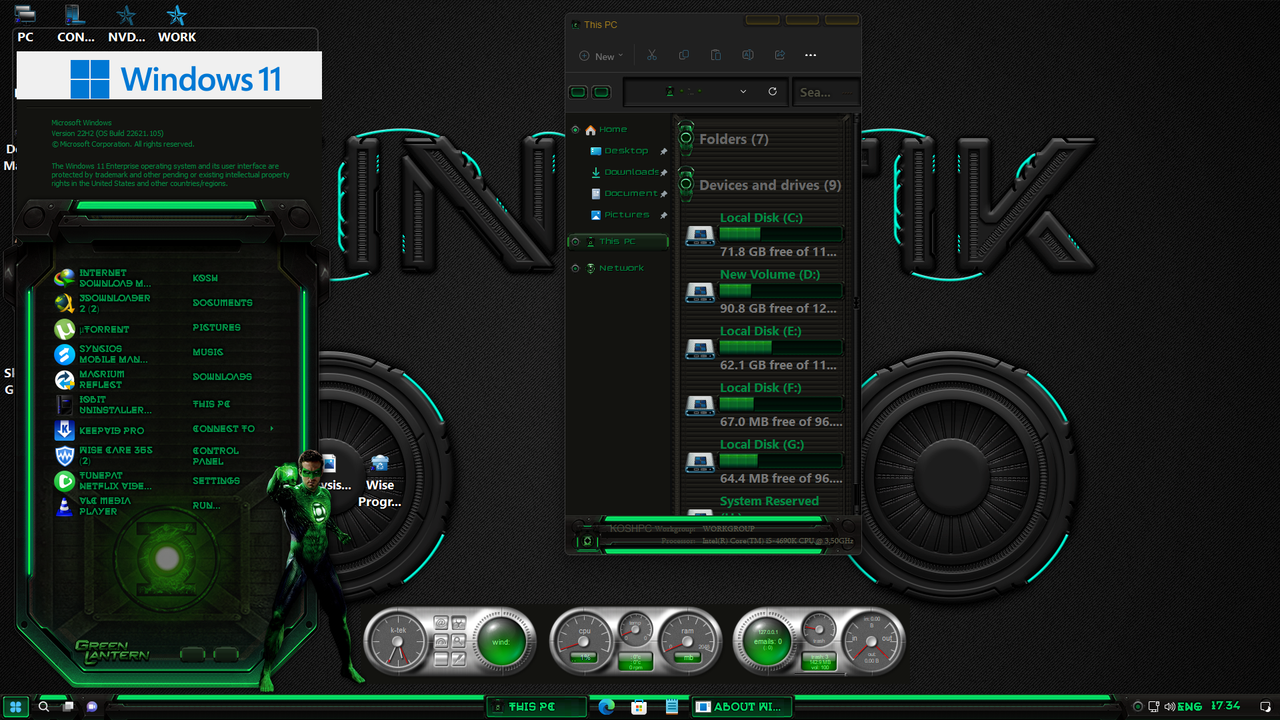Click the ENG language indicator

click(x=1190, y=706)
